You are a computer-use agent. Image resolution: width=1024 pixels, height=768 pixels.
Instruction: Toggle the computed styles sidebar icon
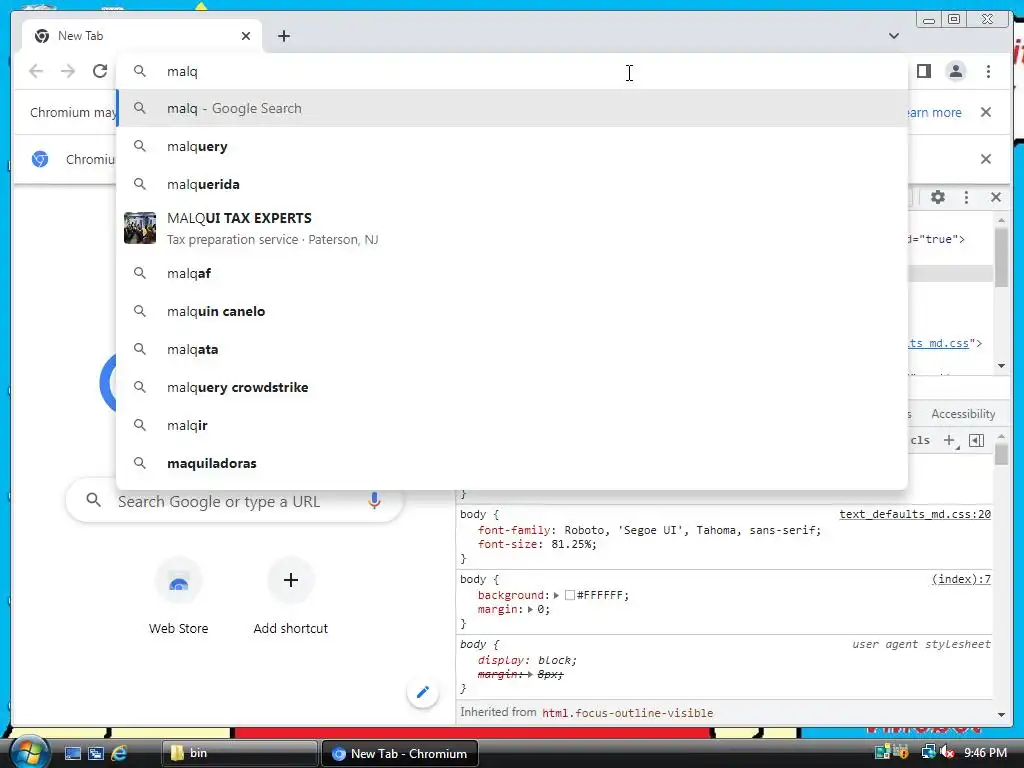[x=976, y=441]
